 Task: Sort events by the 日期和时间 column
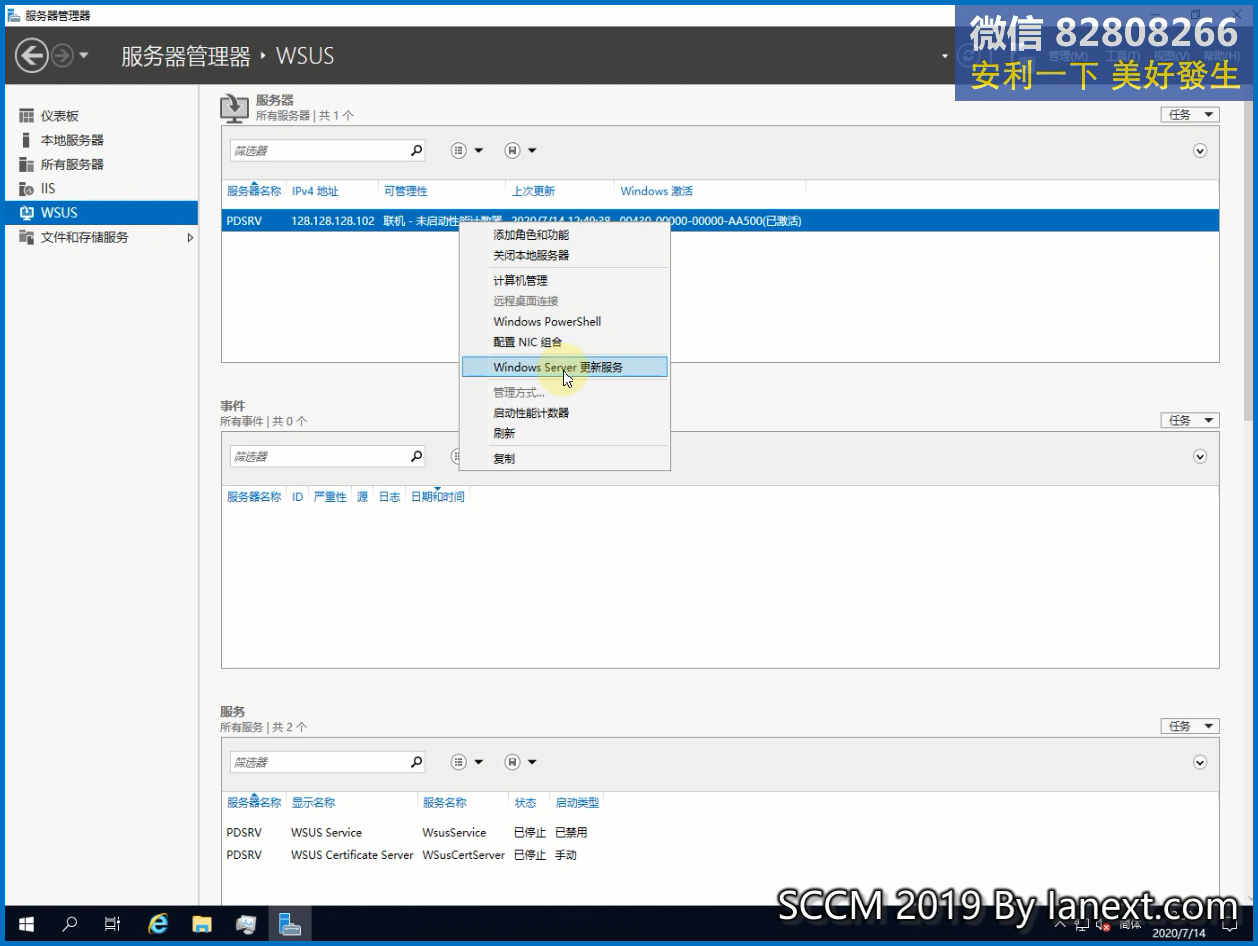tap(438, 497)
